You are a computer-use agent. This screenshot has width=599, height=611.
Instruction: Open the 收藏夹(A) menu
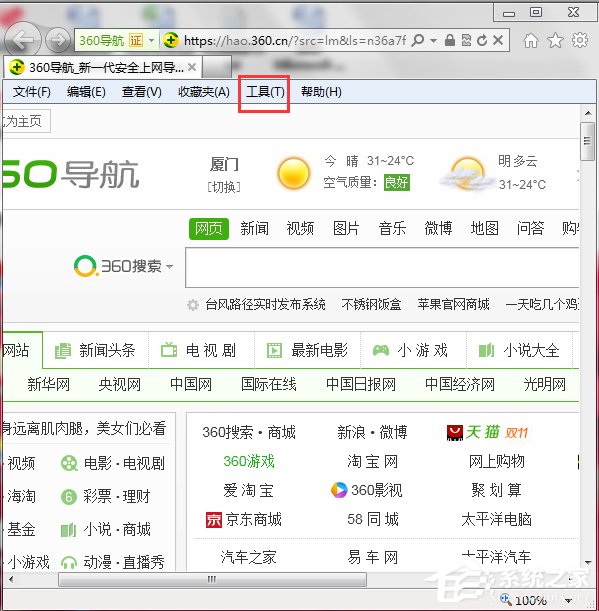(204, 92)
